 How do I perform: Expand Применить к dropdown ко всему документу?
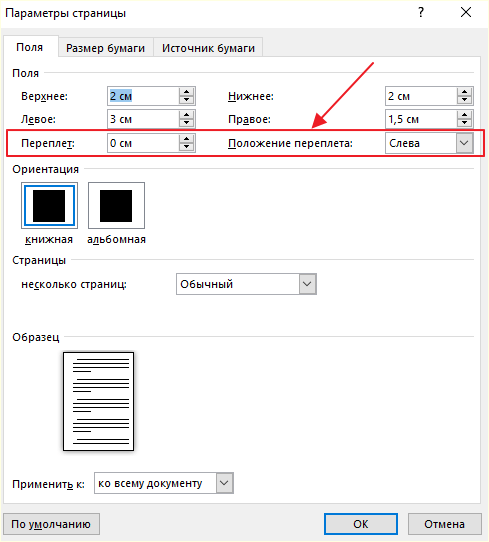coord(164,483)
